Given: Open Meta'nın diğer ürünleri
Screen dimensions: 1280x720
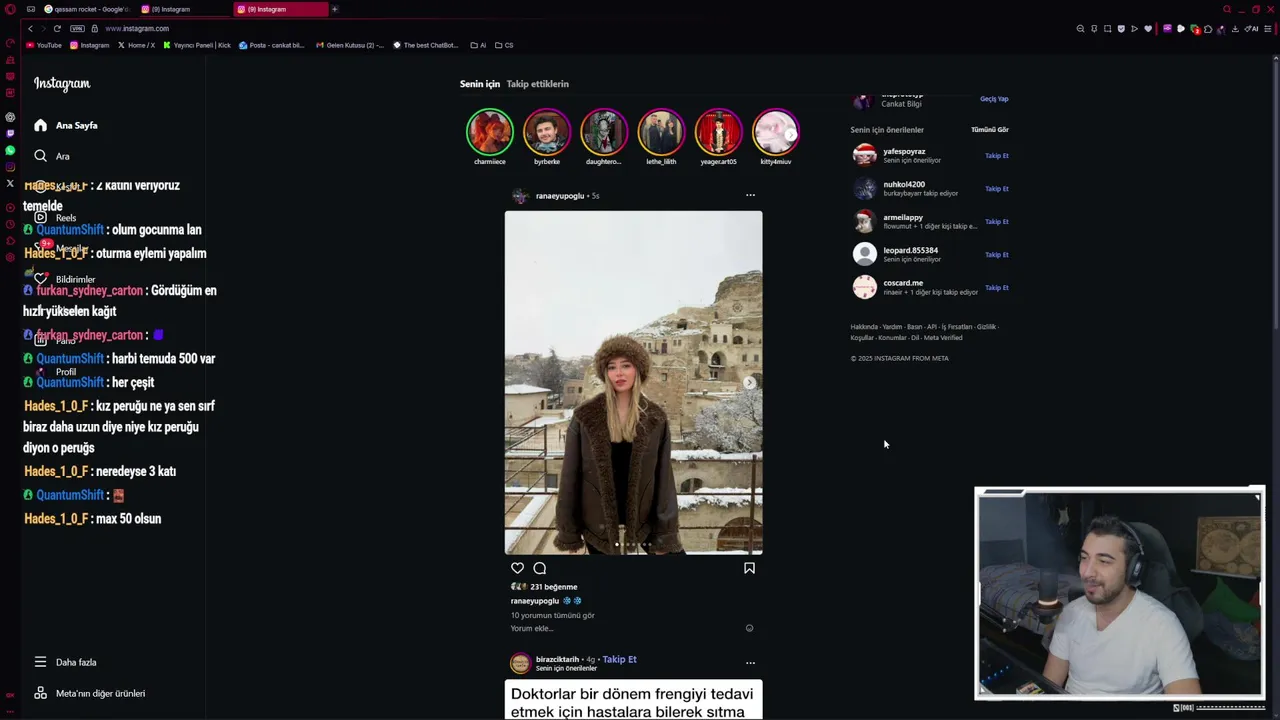Looking at the screenshot, I should (89, 693).
